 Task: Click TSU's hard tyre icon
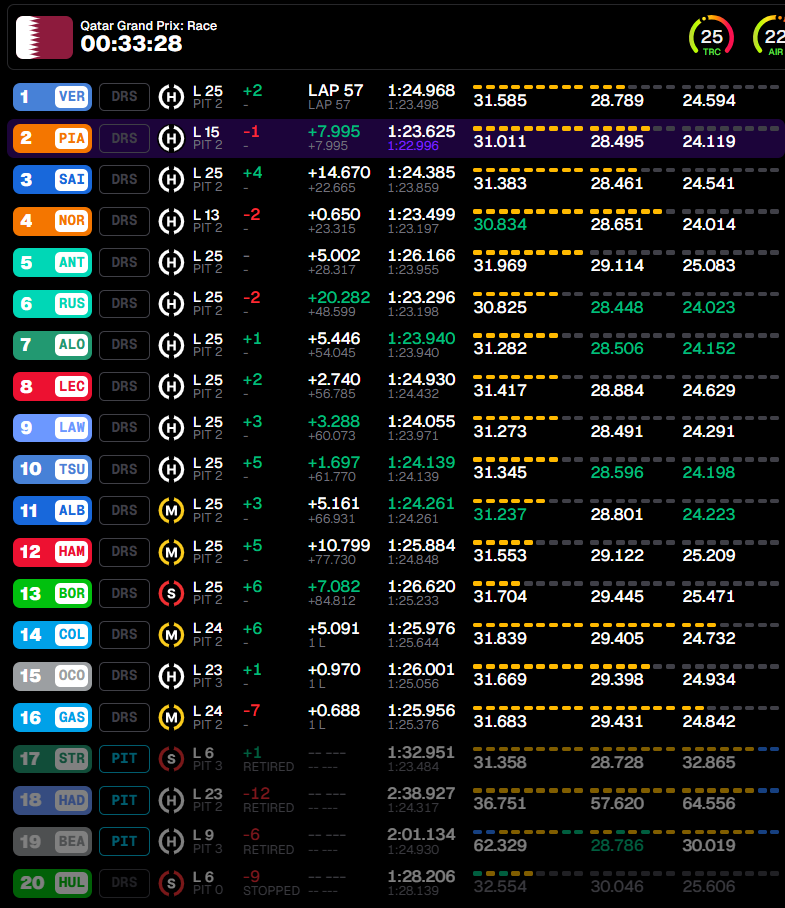coord(171,469)
